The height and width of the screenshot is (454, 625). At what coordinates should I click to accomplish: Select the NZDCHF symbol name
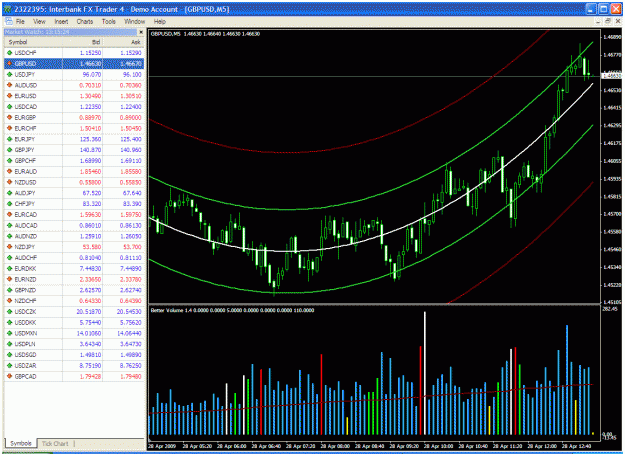[25, 301]
